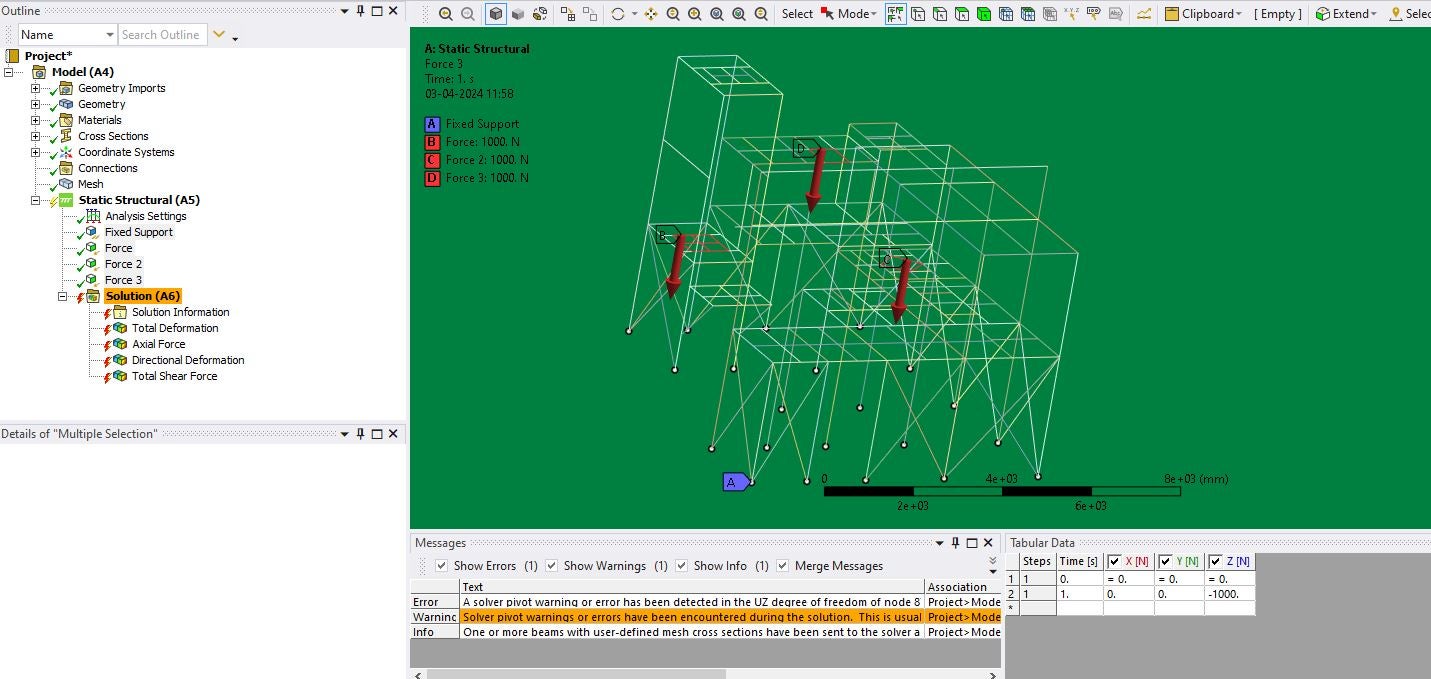The image size is (1431, 679).
Task: Click the Extend selection icon
Action: 1322,14
